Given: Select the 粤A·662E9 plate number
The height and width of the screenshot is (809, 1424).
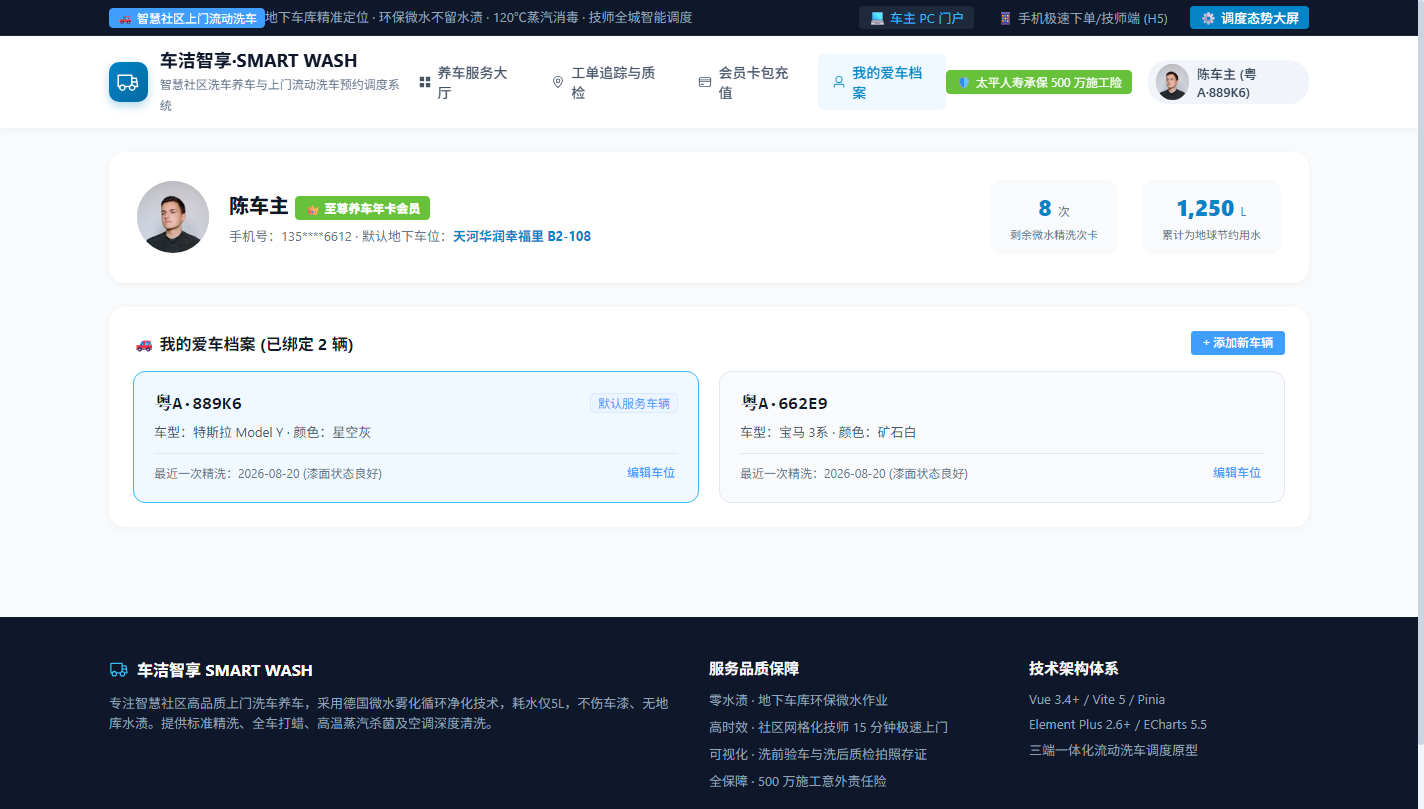Looking at the screenshot, I should [784, 404].
